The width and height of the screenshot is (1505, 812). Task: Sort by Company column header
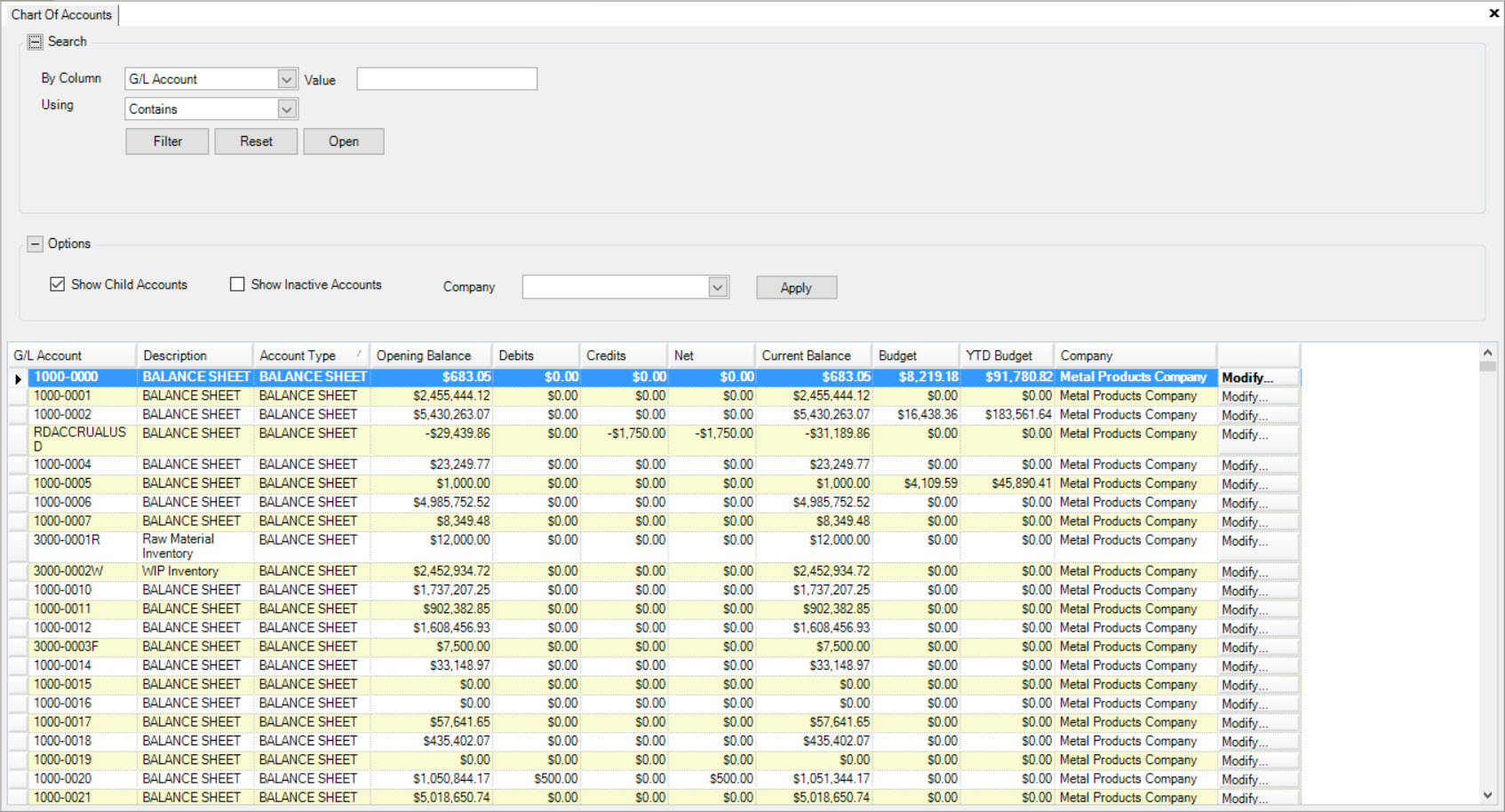point(1135,355)
